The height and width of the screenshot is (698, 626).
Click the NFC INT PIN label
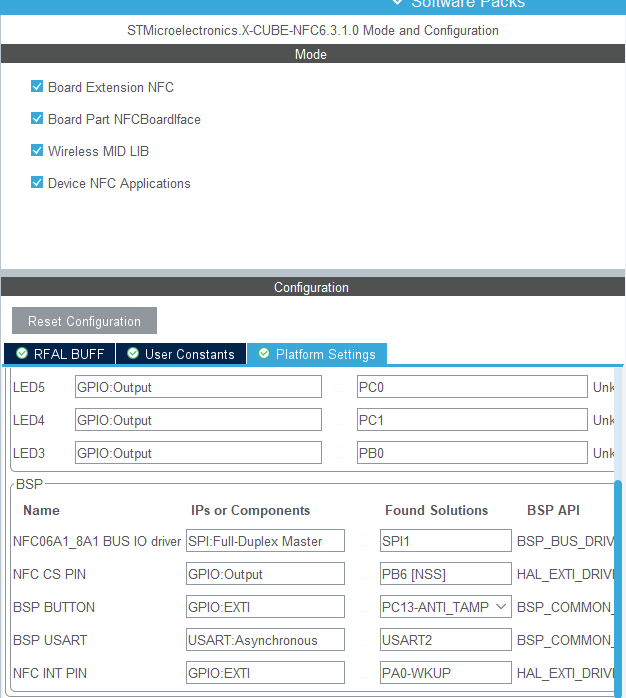[50, 673]
